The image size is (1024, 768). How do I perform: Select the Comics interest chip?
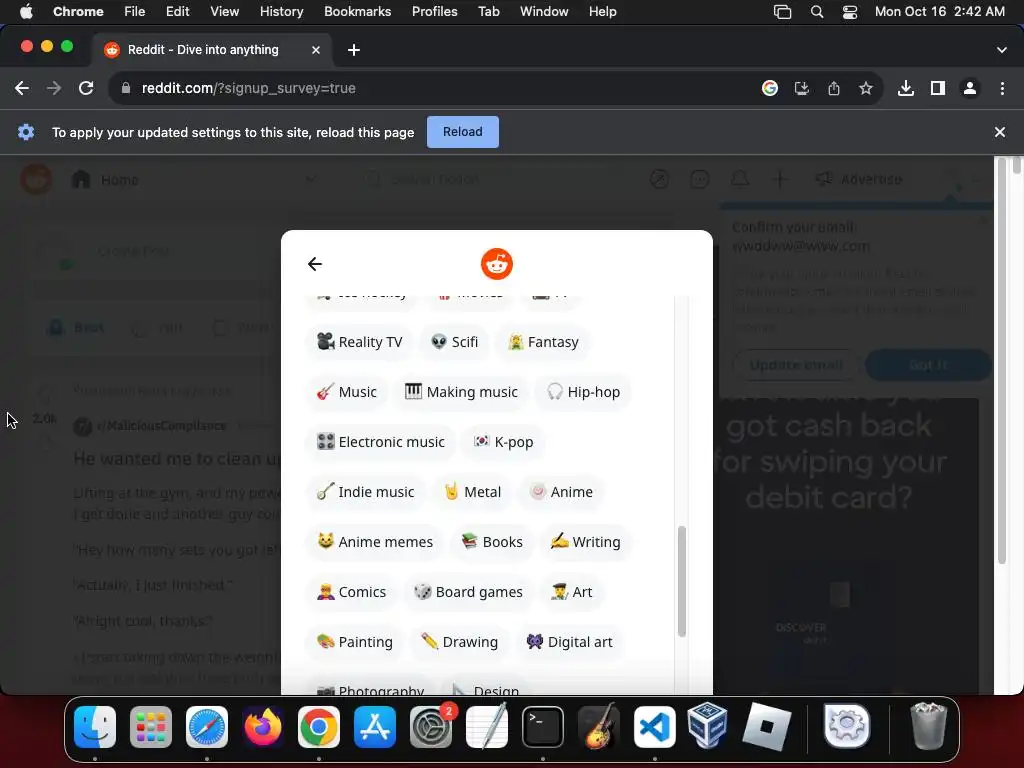click(351, 592)
